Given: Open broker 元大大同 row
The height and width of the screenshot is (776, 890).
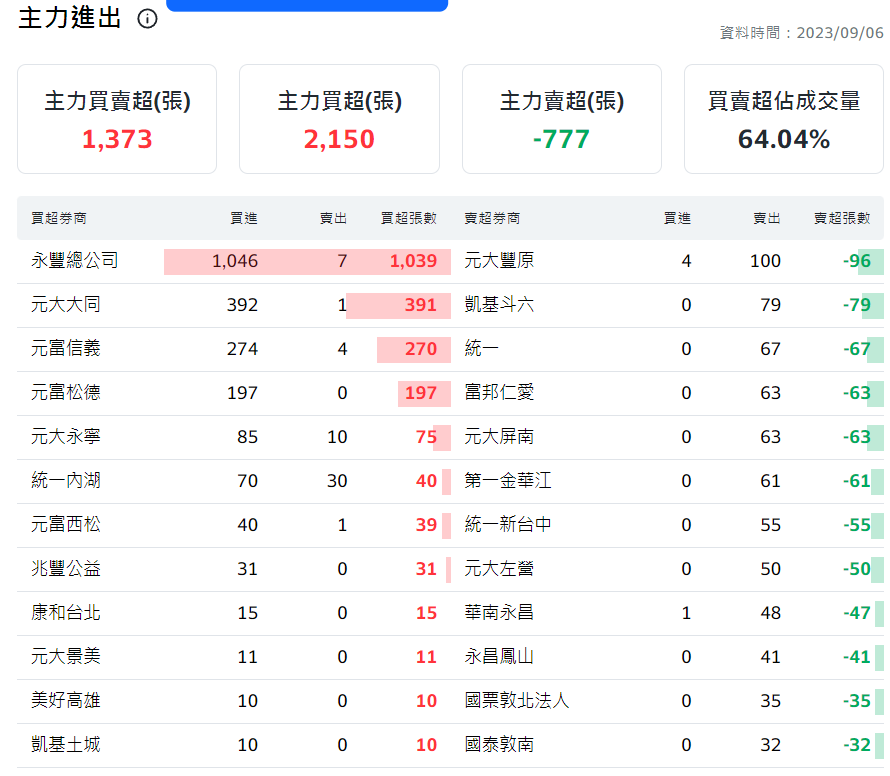Looking at the screenshot, I should pos(66,305).
